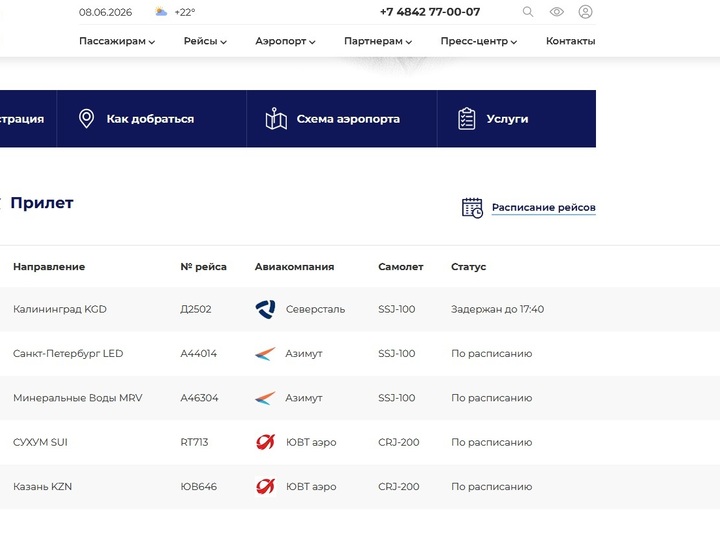720x552 pixels.
Task: Select the Минеральные Воды MRV destination
Action: [x=78, y=398]
